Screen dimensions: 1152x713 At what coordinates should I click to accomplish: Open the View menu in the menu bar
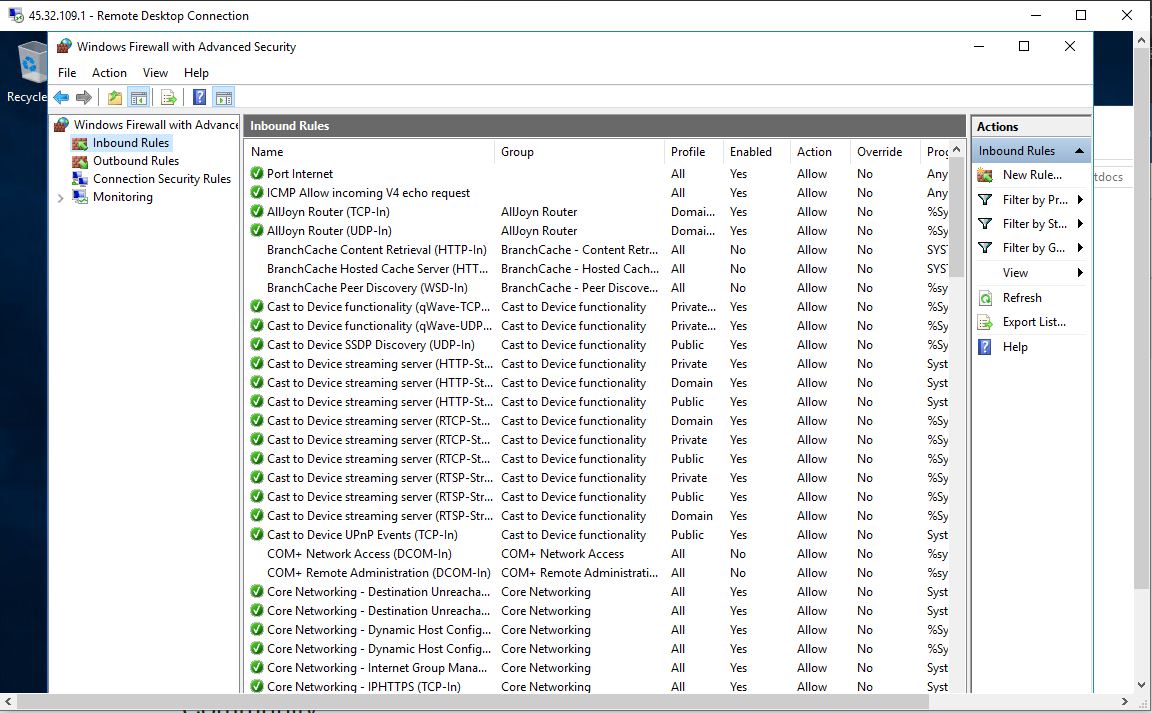point(155,73)
